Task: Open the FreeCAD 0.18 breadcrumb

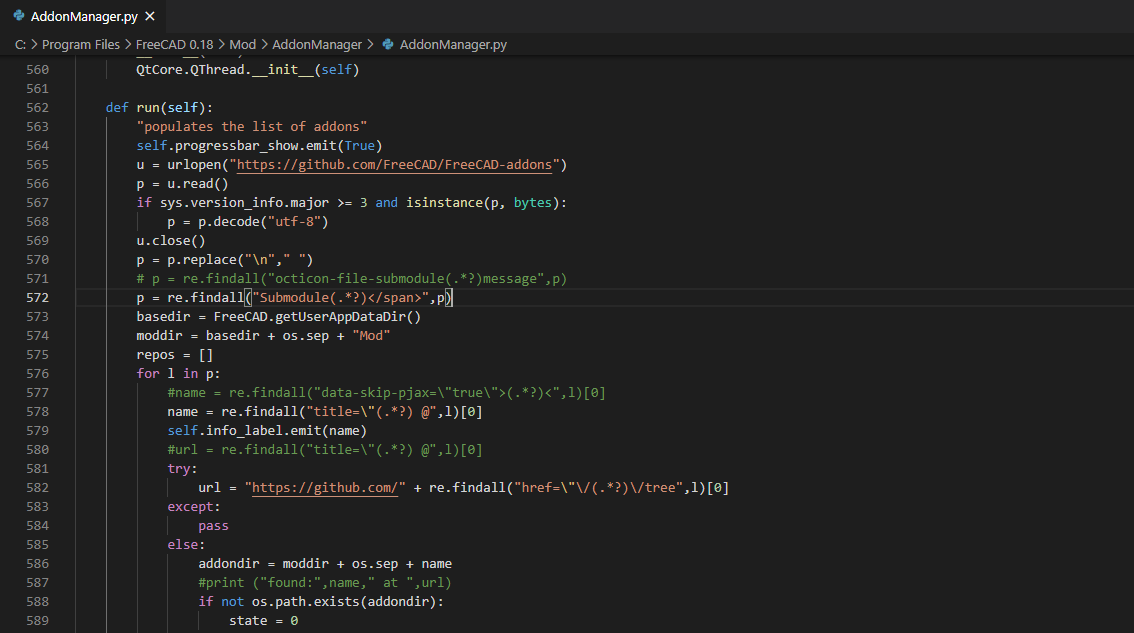Action: (174, 44)
